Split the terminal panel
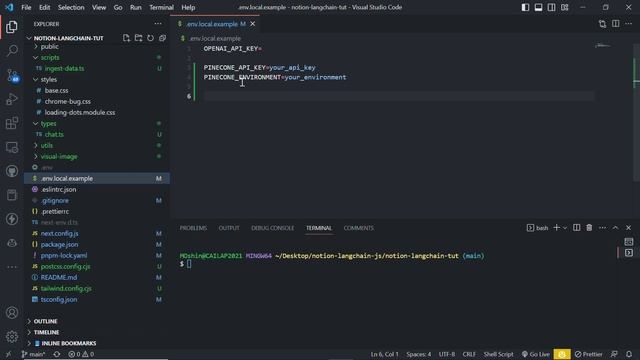Image resolution: width=640 pixels, height=360 pixels. (x=576, y=228)
